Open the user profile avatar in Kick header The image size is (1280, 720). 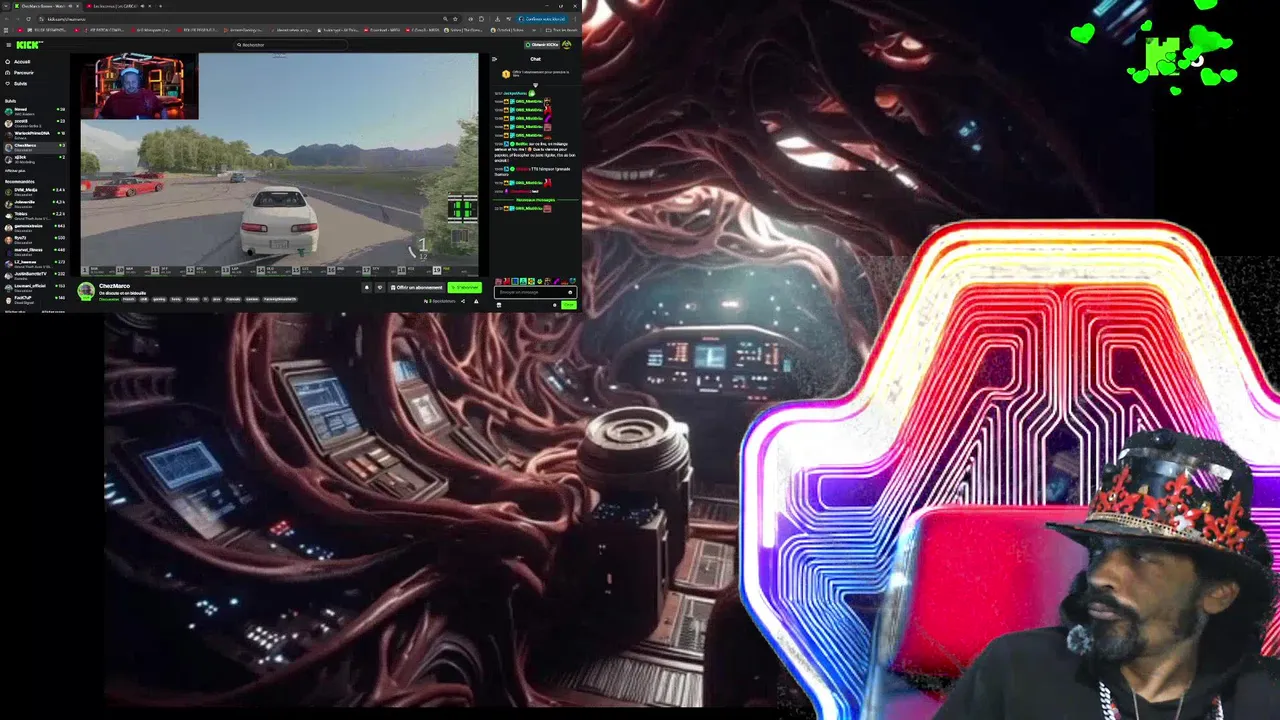click(567, 45)
